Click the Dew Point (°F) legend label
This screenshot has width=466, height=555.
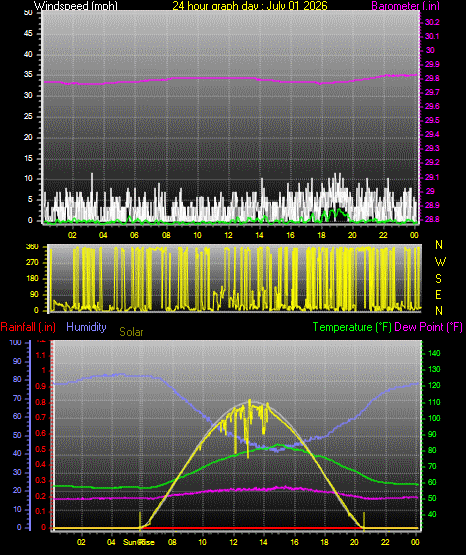(x=428, y=327)
